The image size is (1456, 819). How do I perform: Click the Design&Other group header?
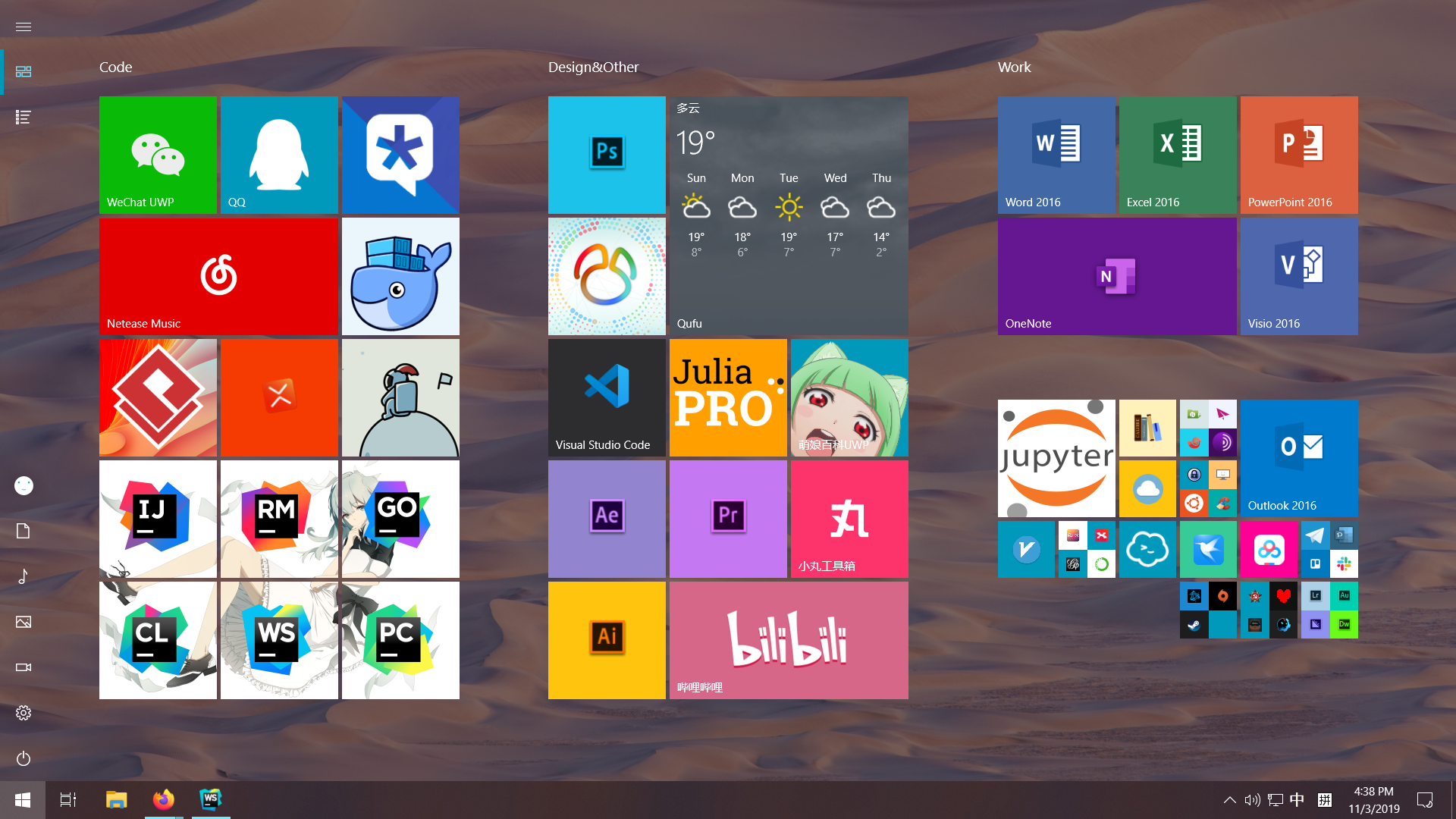tap(594, 67)
